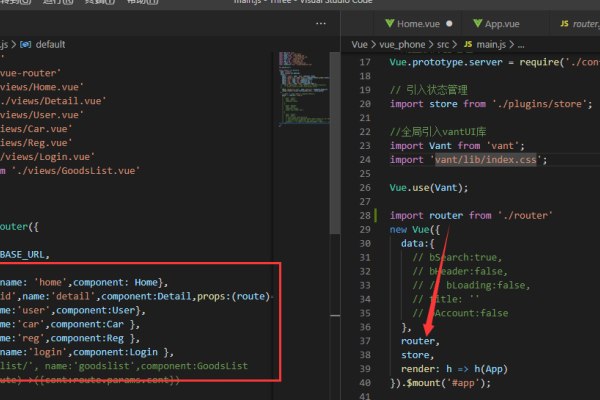Click the left editor vertical scrollbar thumb
The height and width of the screenshot is (400, 600).
point(335,143)
